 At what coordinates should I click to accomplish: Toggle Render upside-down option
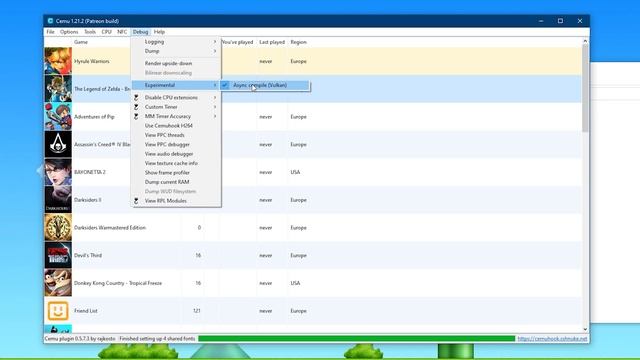point(176,63)
